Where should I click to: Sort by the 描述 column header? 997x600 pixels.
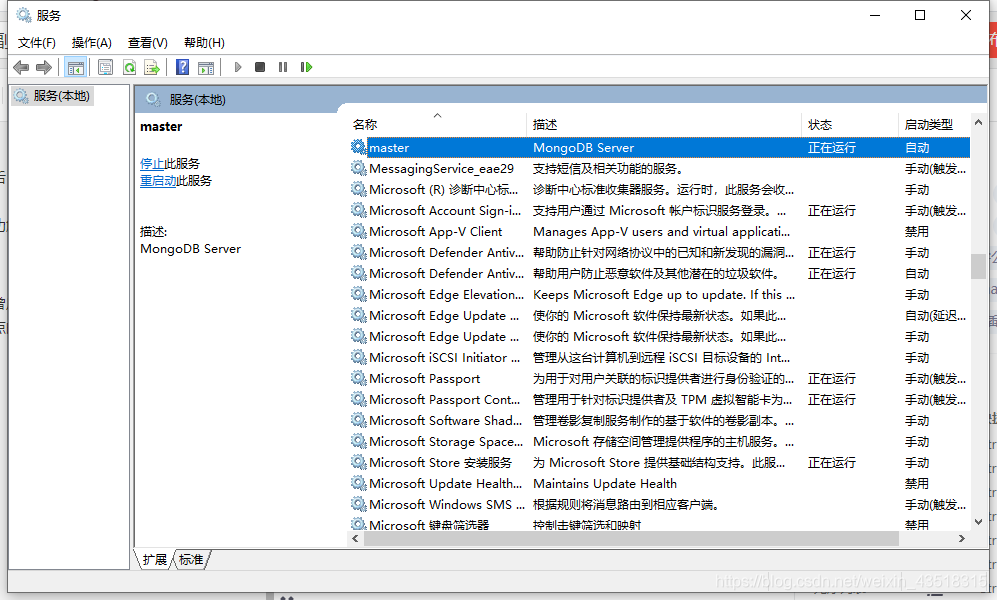pos(665,125)
